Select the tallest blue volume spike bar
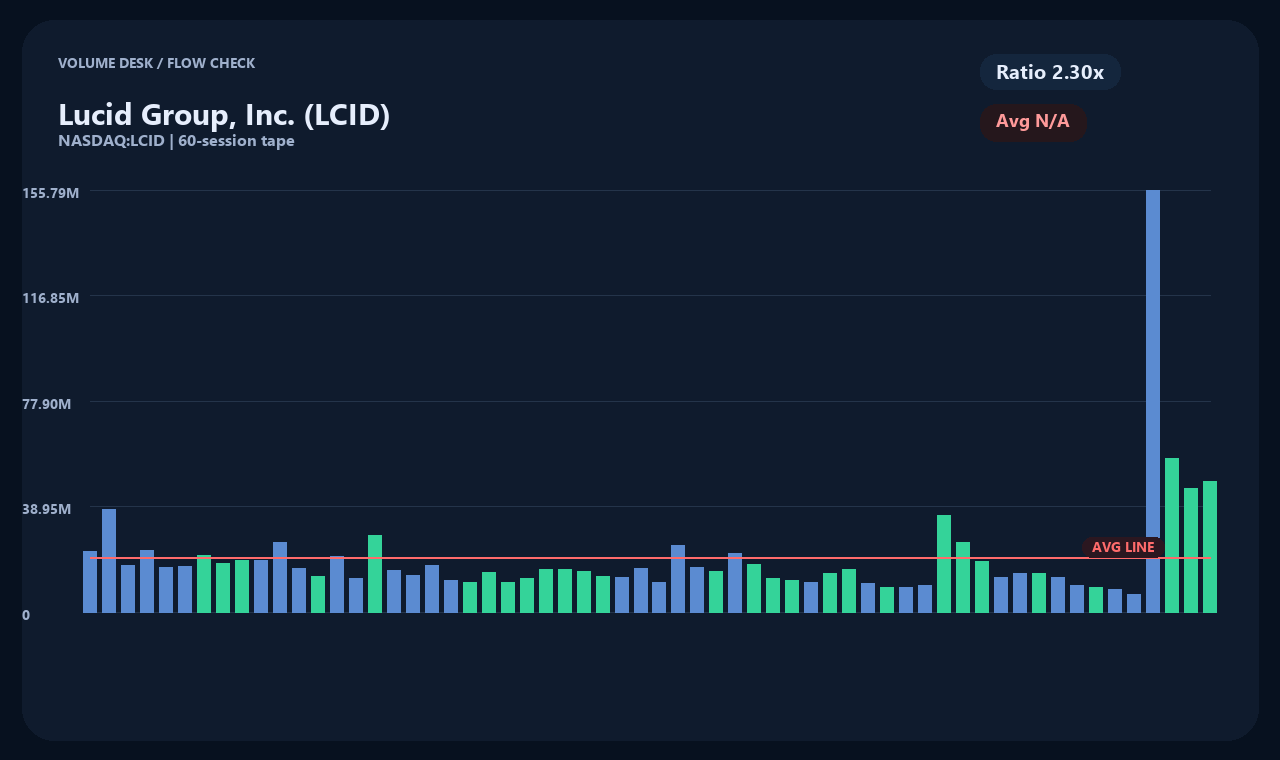This screenshot has height=760, width=1280. [1153, 401]
